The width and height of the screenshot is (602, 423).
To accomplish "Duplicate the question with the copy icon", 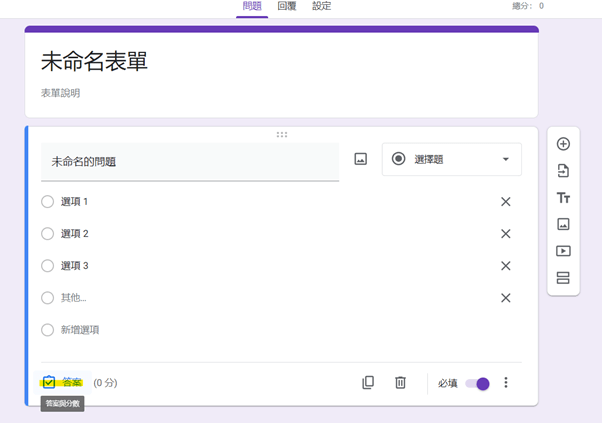I will [x=368, y=382].
